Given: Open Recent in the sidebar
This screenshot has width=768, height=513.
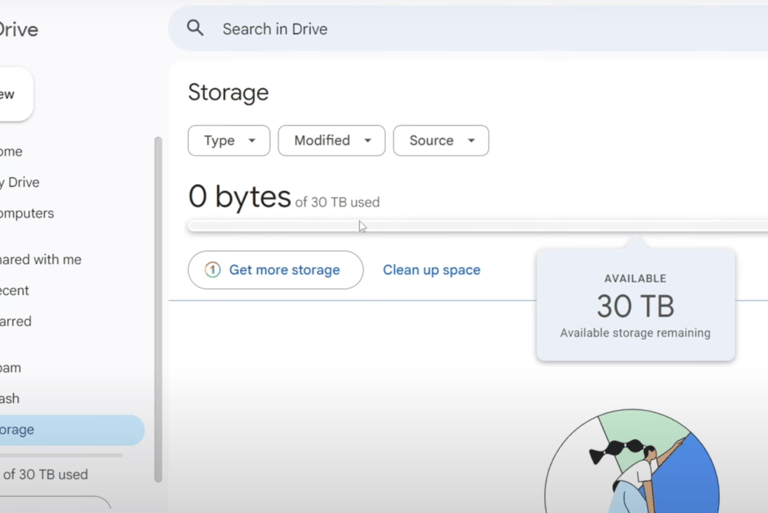Looking at the screenshot, I should [x=15, y=291].
